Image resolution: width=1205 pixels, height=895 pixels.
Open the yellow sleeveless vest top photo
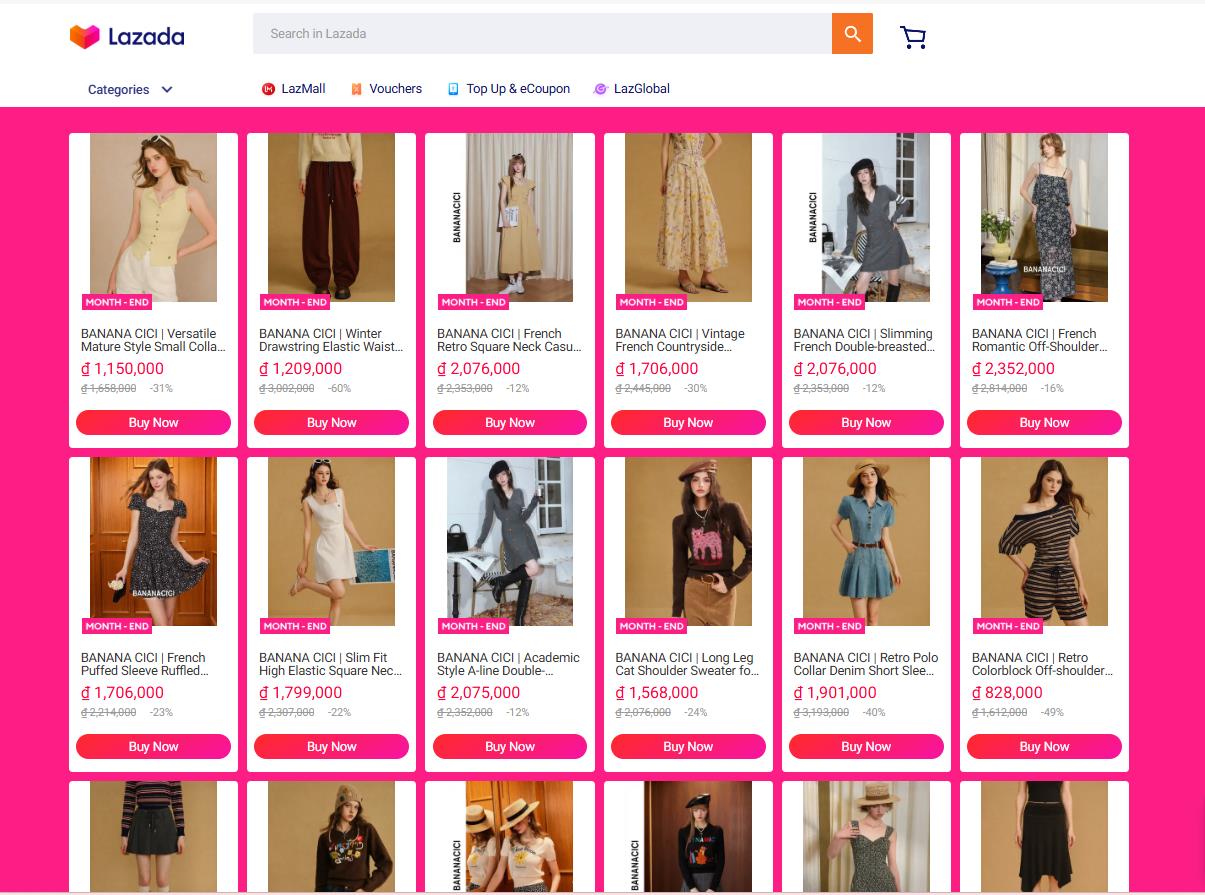pos(153,218)
